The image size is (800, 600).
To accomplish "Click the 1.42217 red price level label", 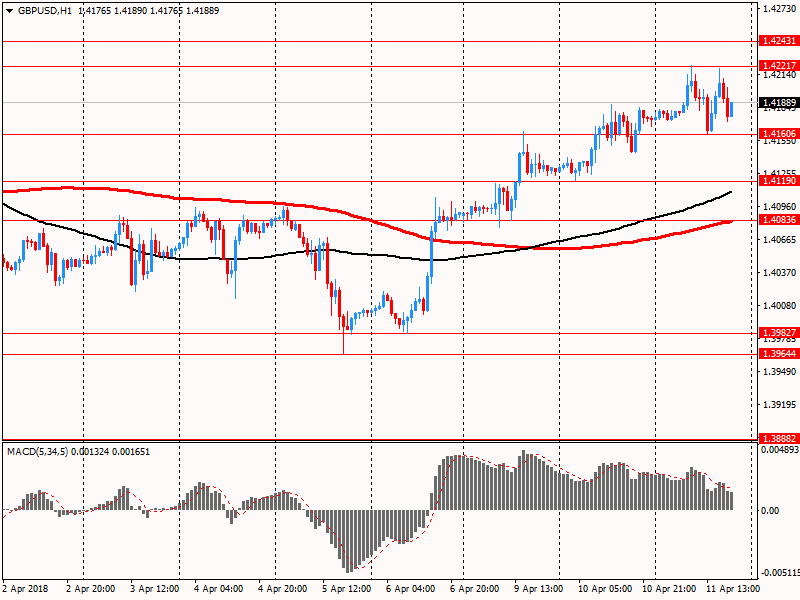I will (779, 65).
